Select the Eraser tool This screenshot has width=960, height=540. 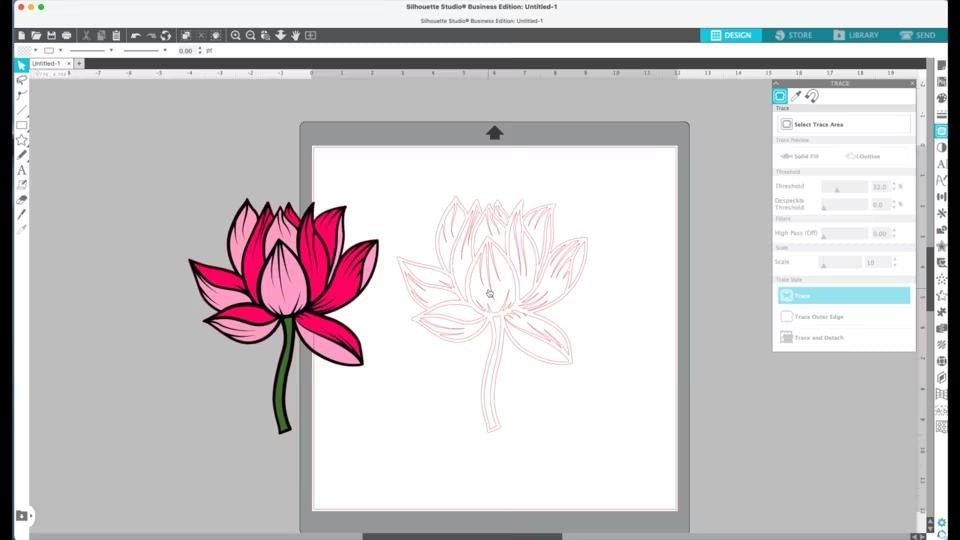coord(21,199)
